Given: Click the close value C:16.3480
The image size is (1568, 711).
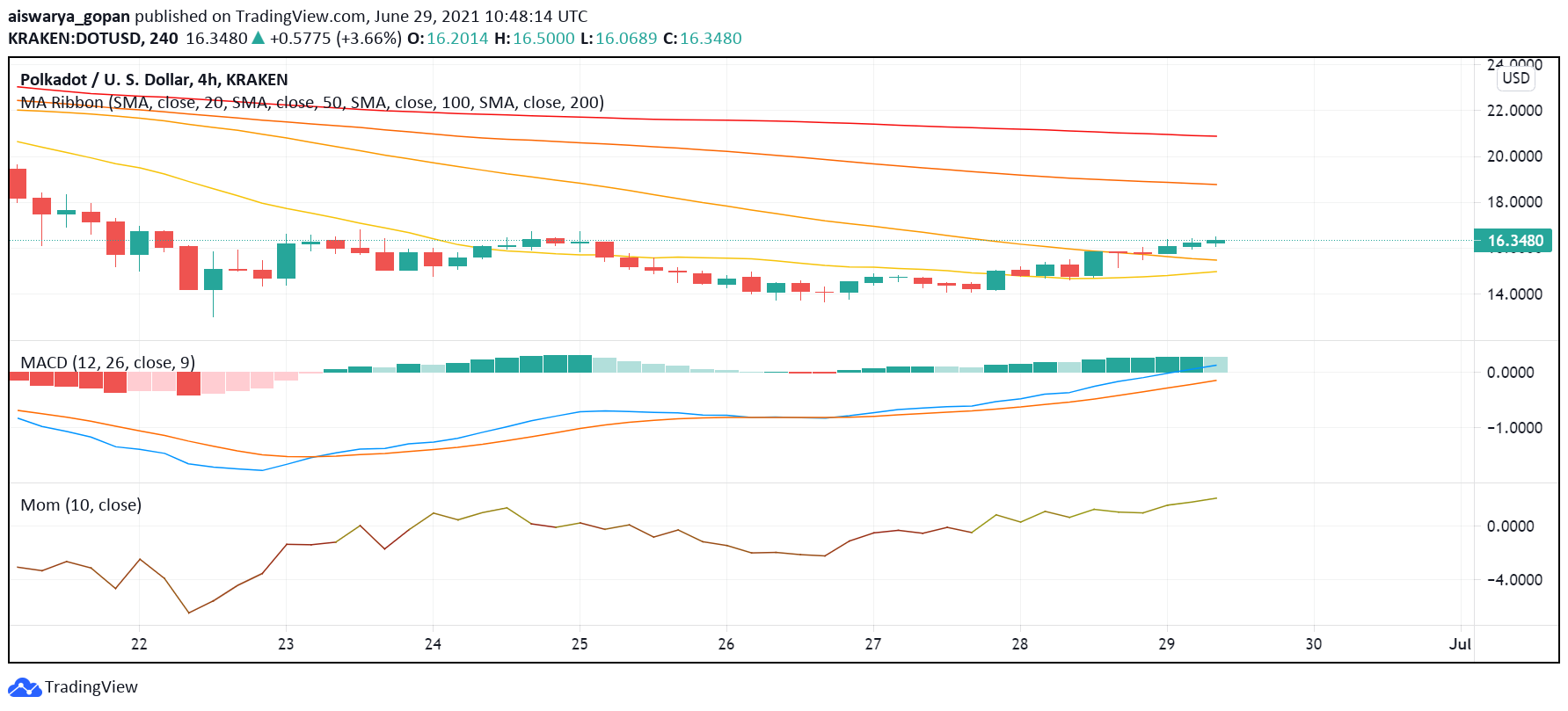Looking at the screenshot, I should pos(703,39).
